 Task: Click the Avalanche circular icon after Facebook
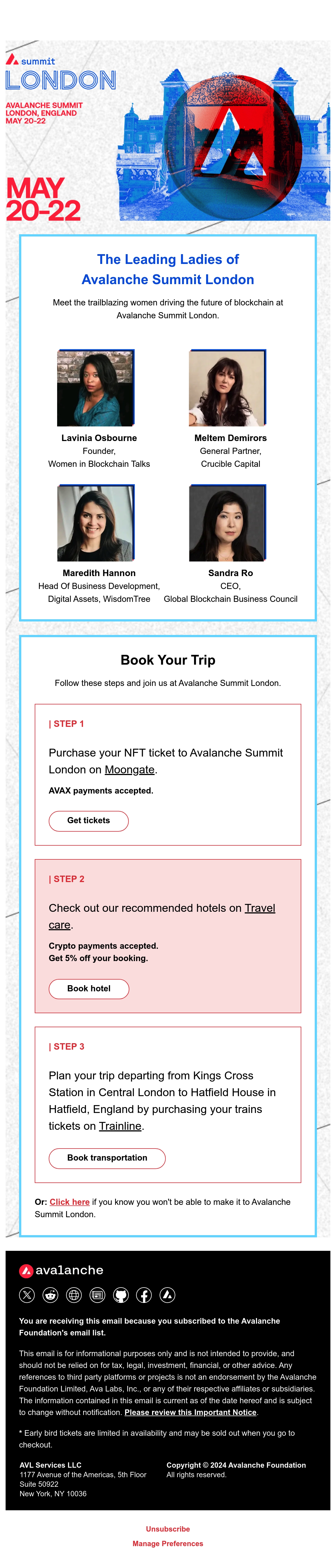167,1295
